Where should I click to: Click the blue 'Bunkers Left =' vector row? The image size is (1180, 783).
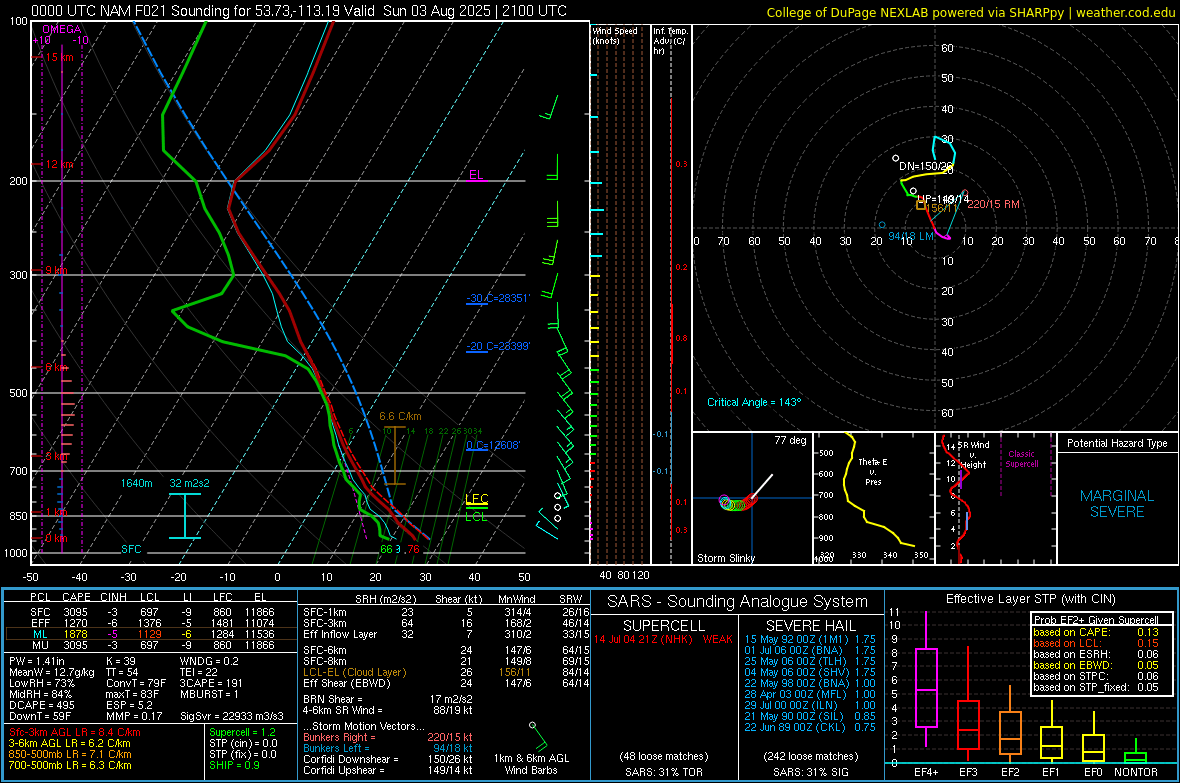[388, 748]
